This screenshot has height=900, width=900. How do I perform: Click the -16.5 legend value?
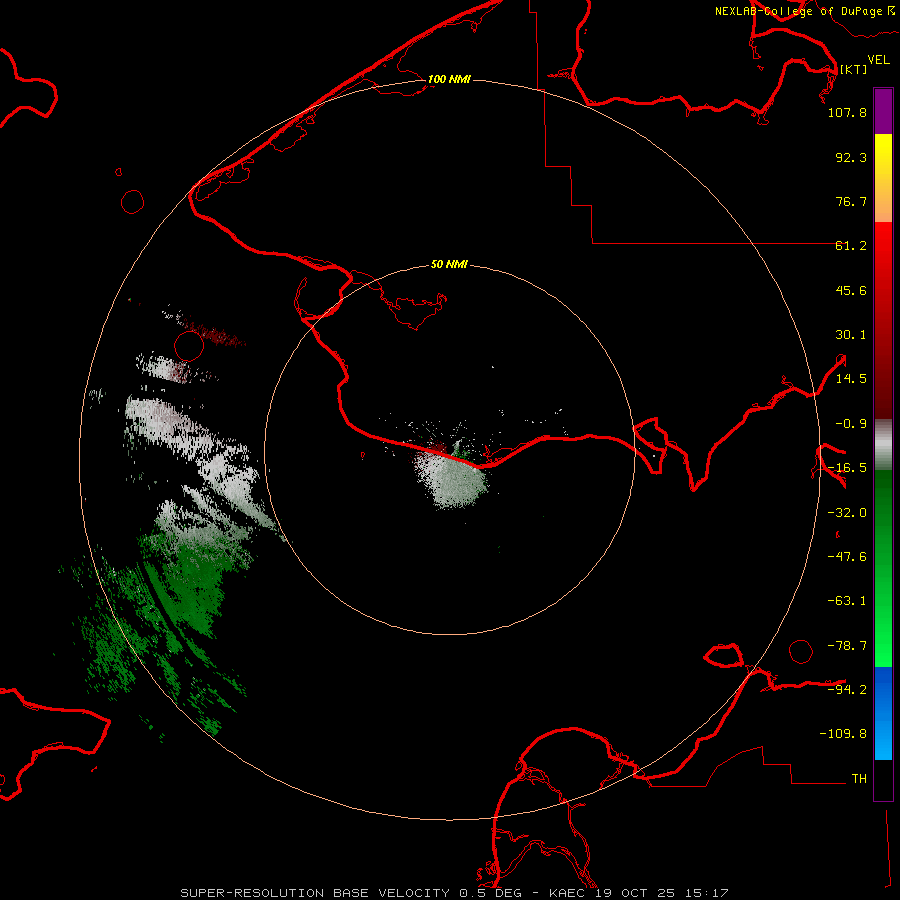tap(847, 468)
